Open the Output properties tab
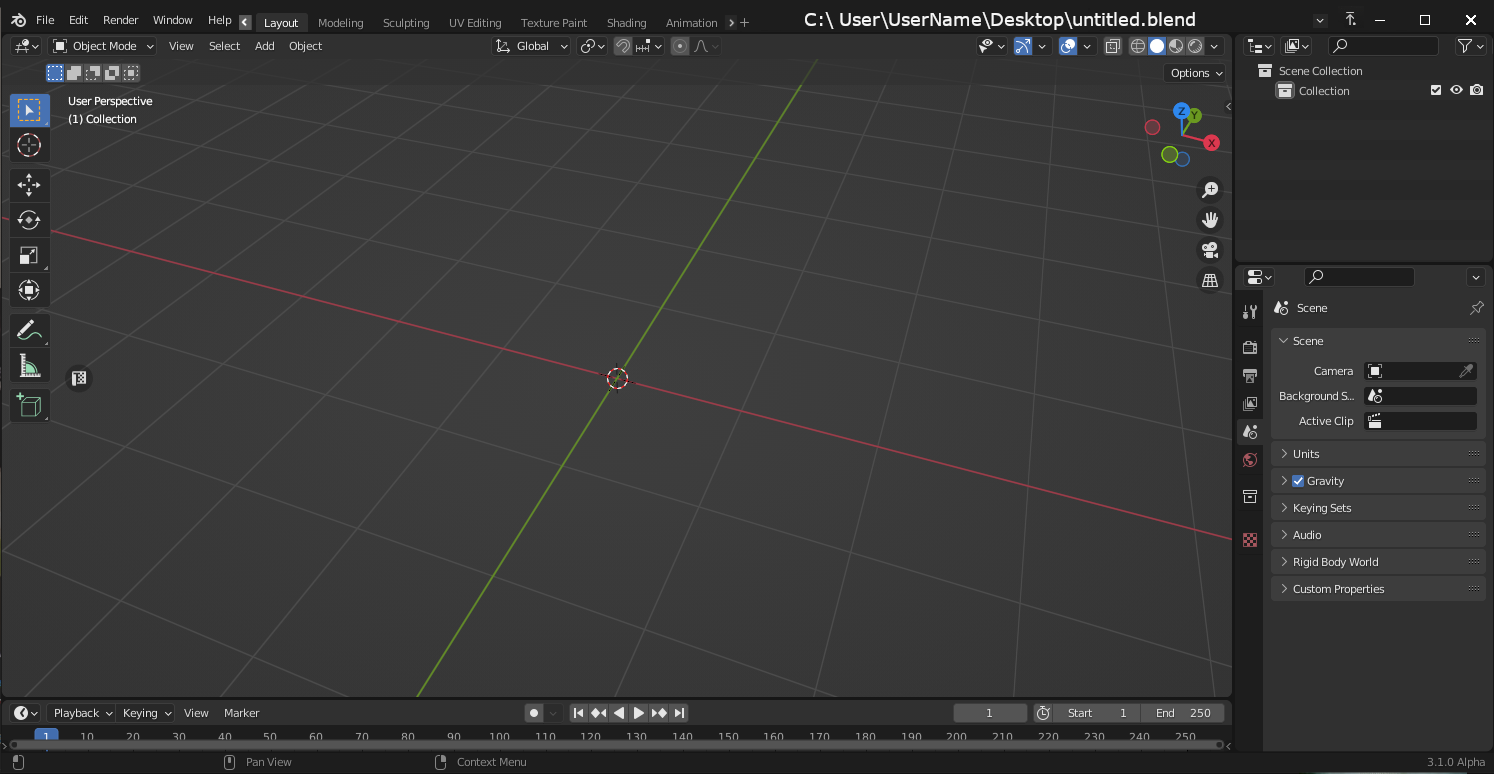Screen dimensions: 1494x774 click(1250, 375)
